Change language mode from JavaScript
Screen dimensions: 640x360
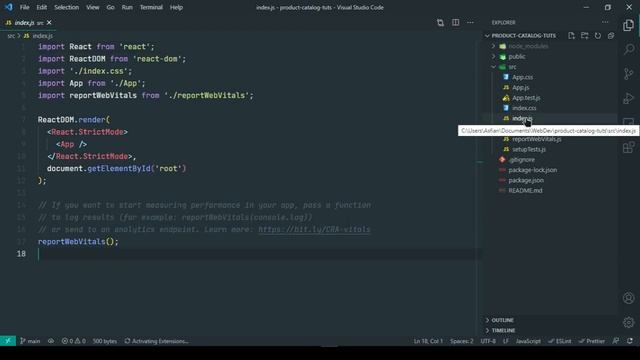point(528,341)
